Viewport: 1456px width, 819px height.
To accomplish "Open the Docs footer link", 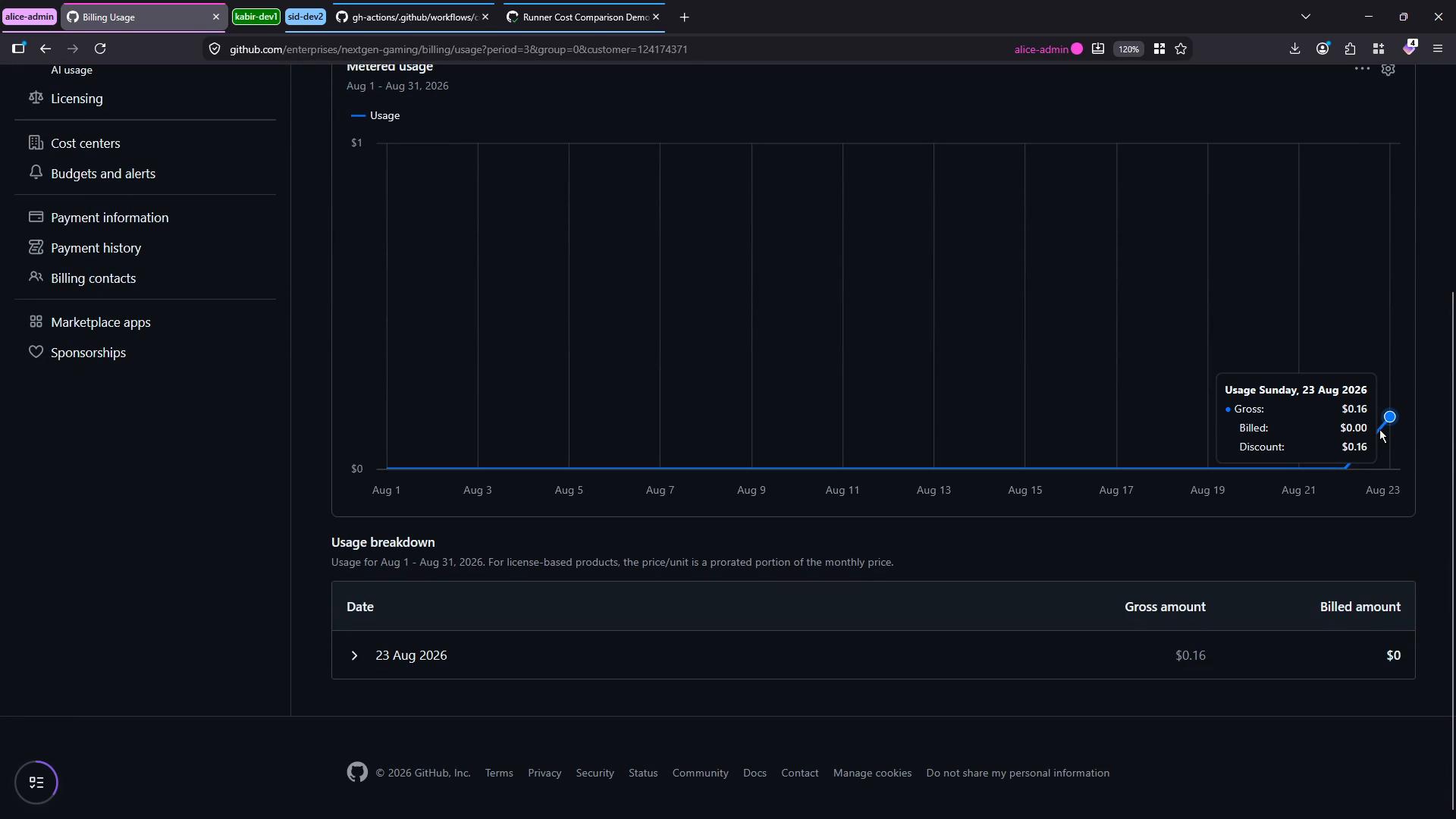I will pos(755,773).
